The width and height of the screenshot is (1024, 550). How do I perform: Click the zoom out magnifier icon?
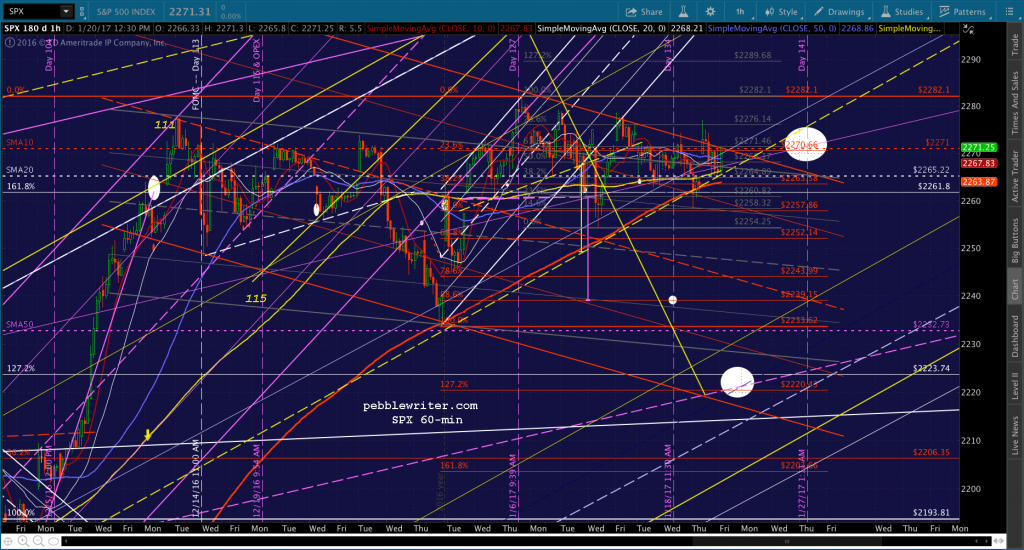[x=39, y=541]
